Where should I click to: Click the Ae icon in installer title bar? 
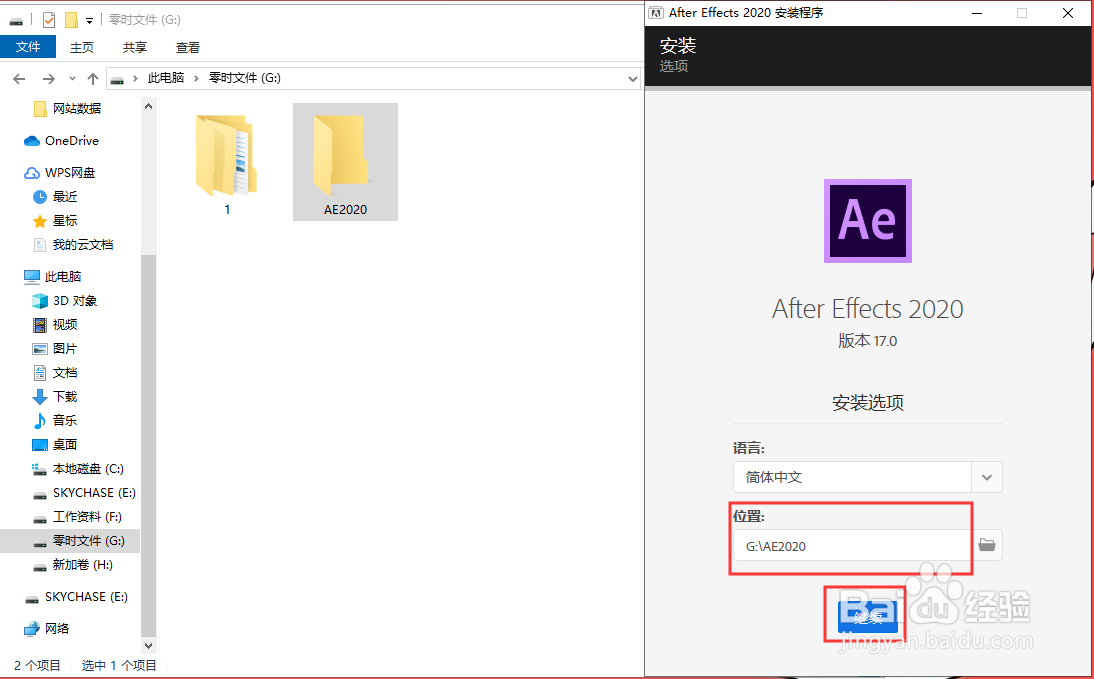657,13
